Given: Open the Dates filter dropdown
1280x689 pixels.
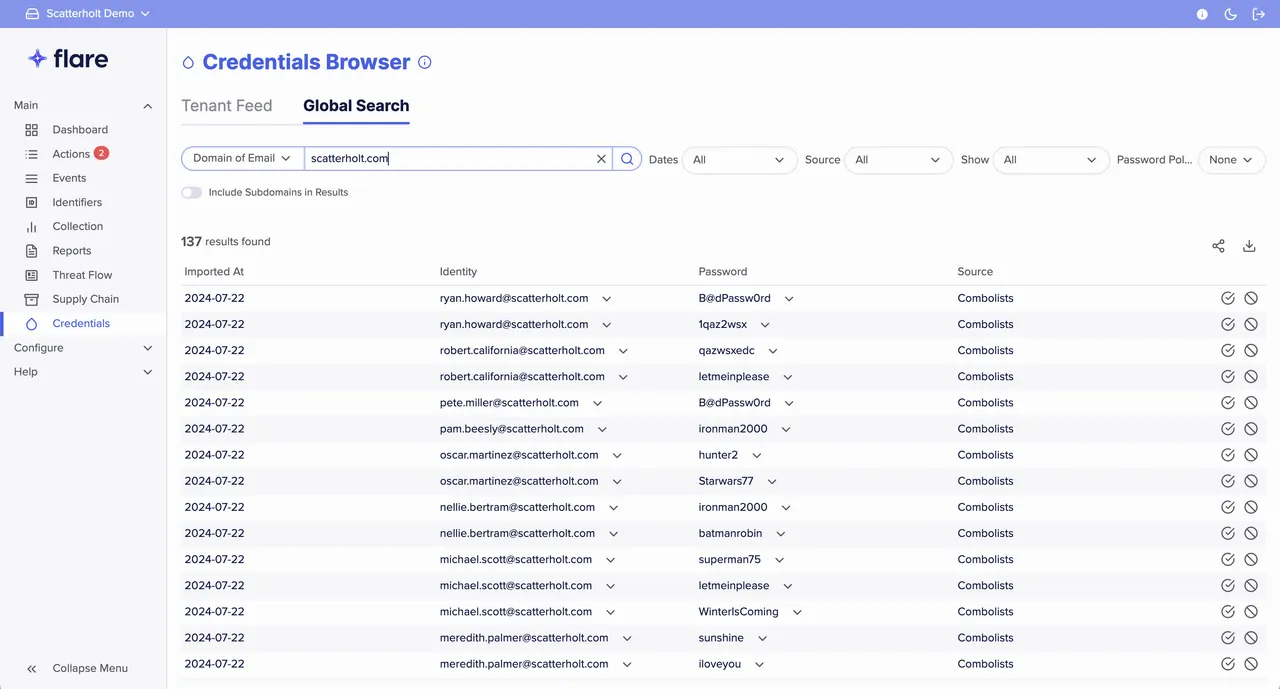Looking at the screenshot, I should [x=739, y=159].
